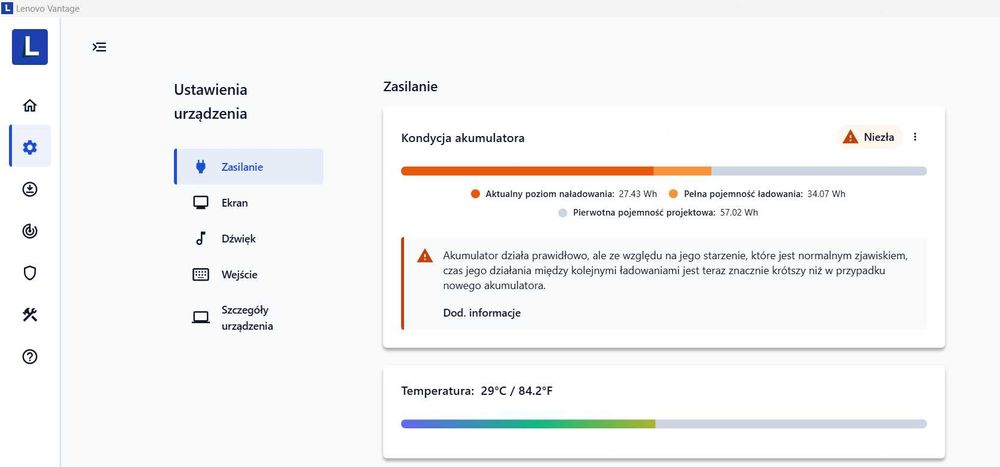Click the temperature gradient bar
The height and width of the screenshot is (467, 1000).
click(663, 424)
